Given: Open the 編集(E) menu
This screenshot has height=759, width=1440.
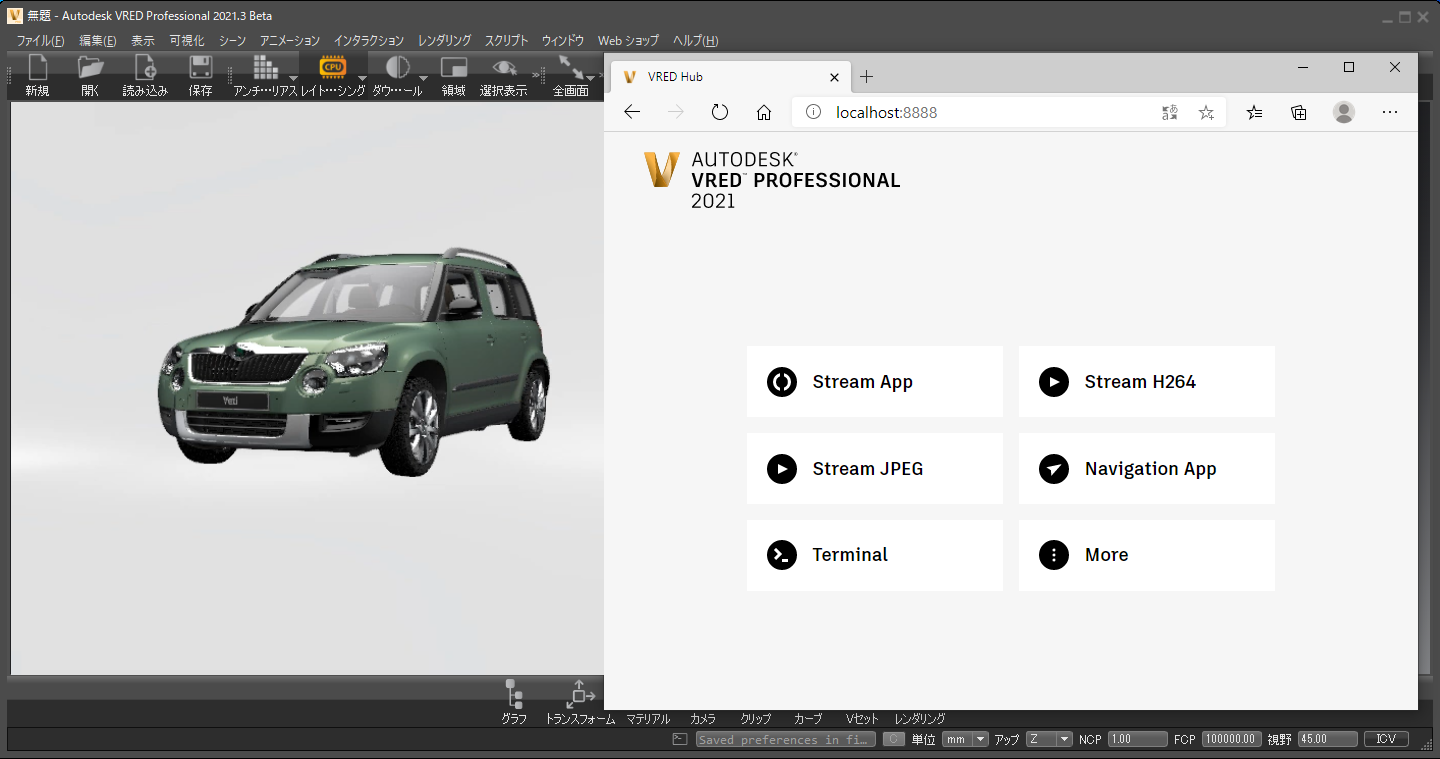Looking at the screenshot, I should (98, 41).
